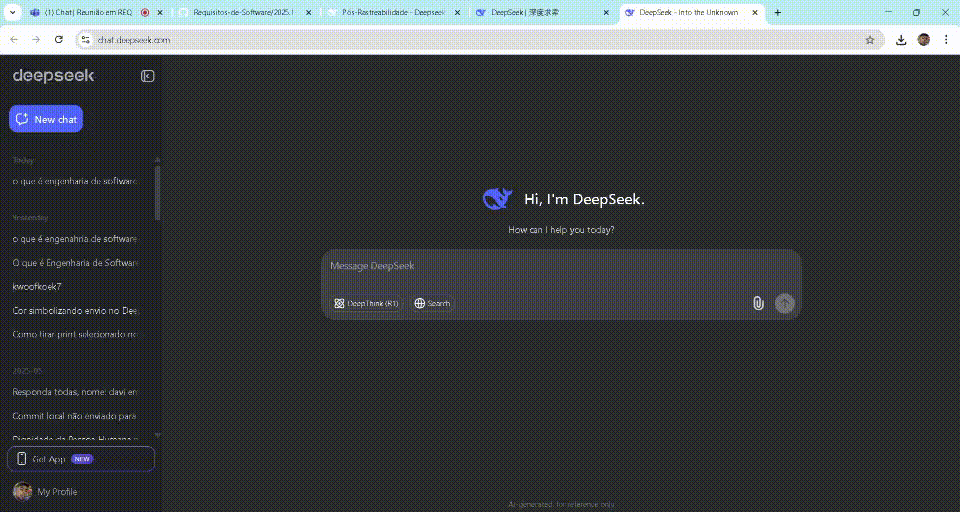The height and width of the screenshot is (512, 960).
Task: Click the My Profile avatar picture
Action: [23, 491]
